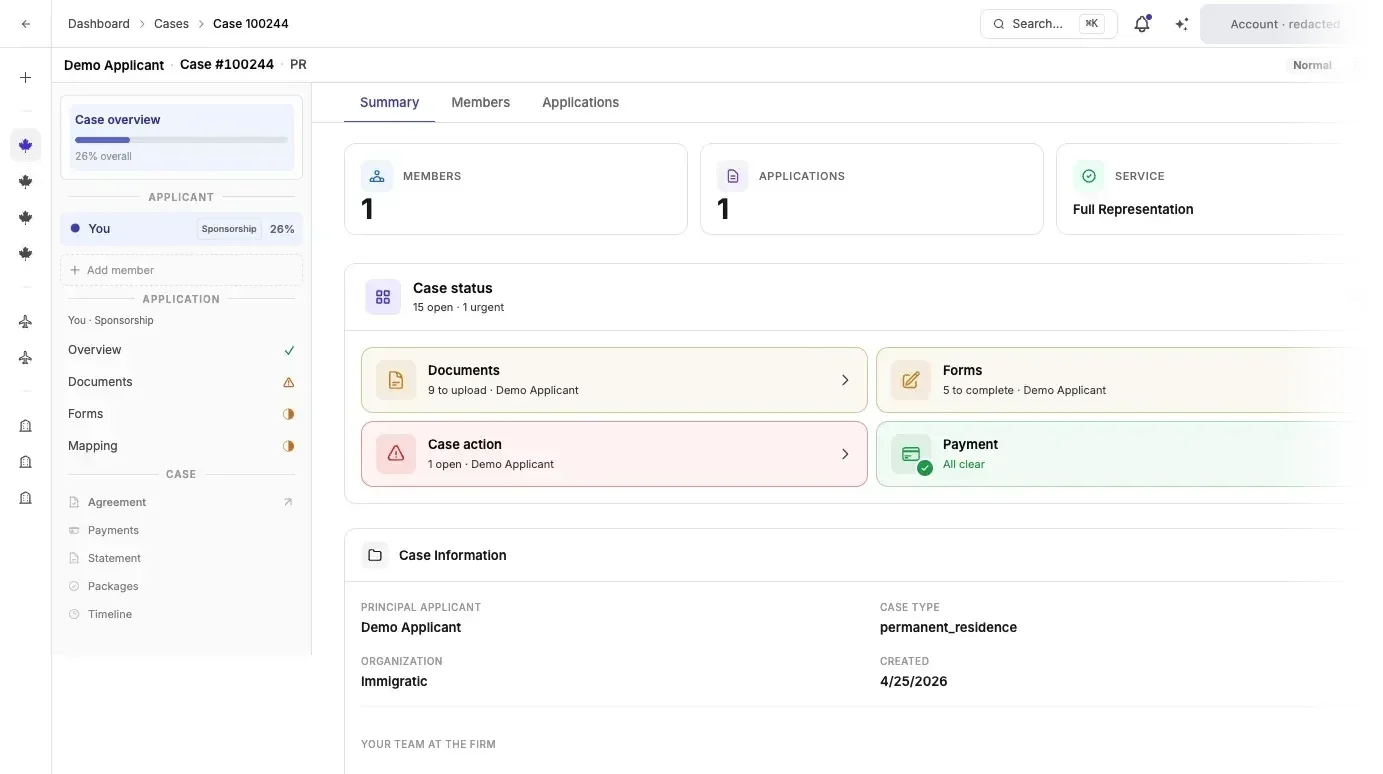Click the Case 100244 breadcrumb
Screen dimensions: 1383x774
251,24
